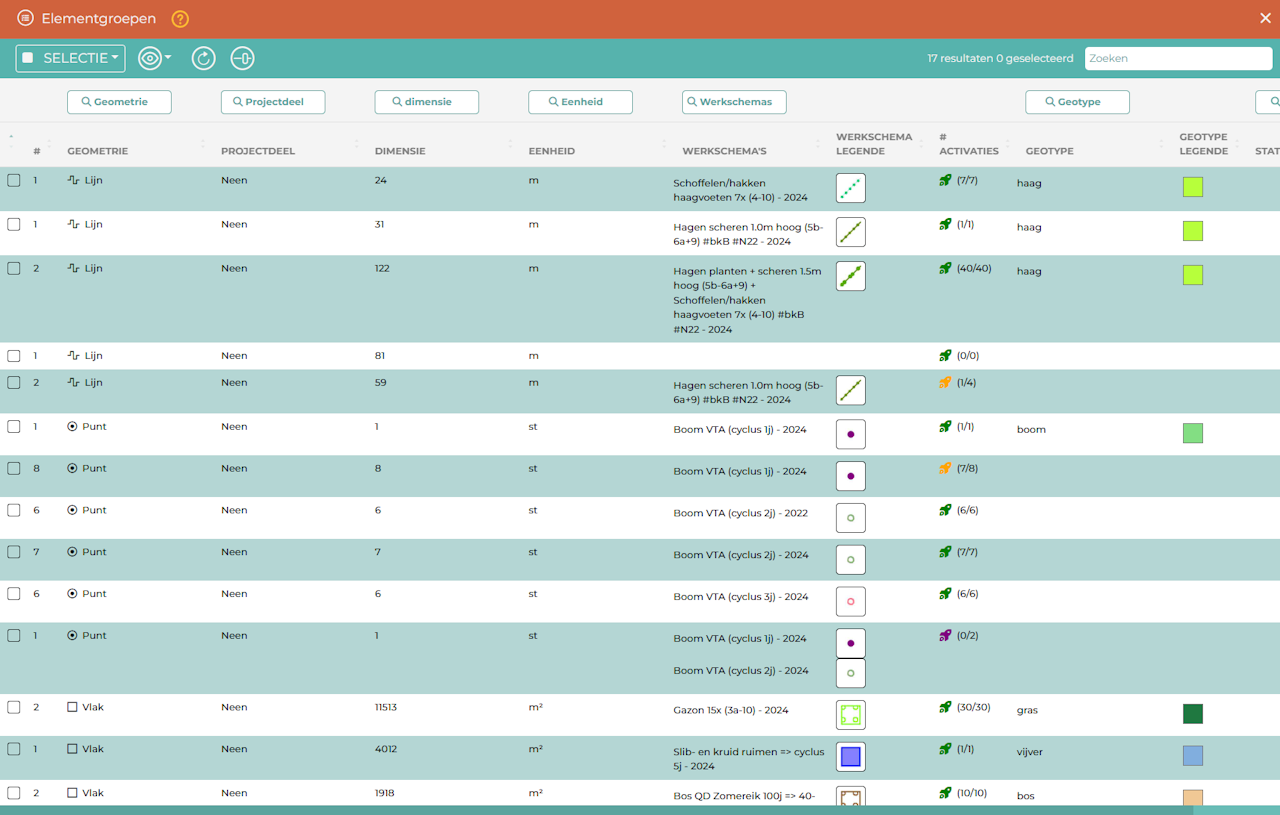This screenshot has height=815, width=1280.
Task: Sort by the Dimensie column header
Action: [x=400, y=151]
